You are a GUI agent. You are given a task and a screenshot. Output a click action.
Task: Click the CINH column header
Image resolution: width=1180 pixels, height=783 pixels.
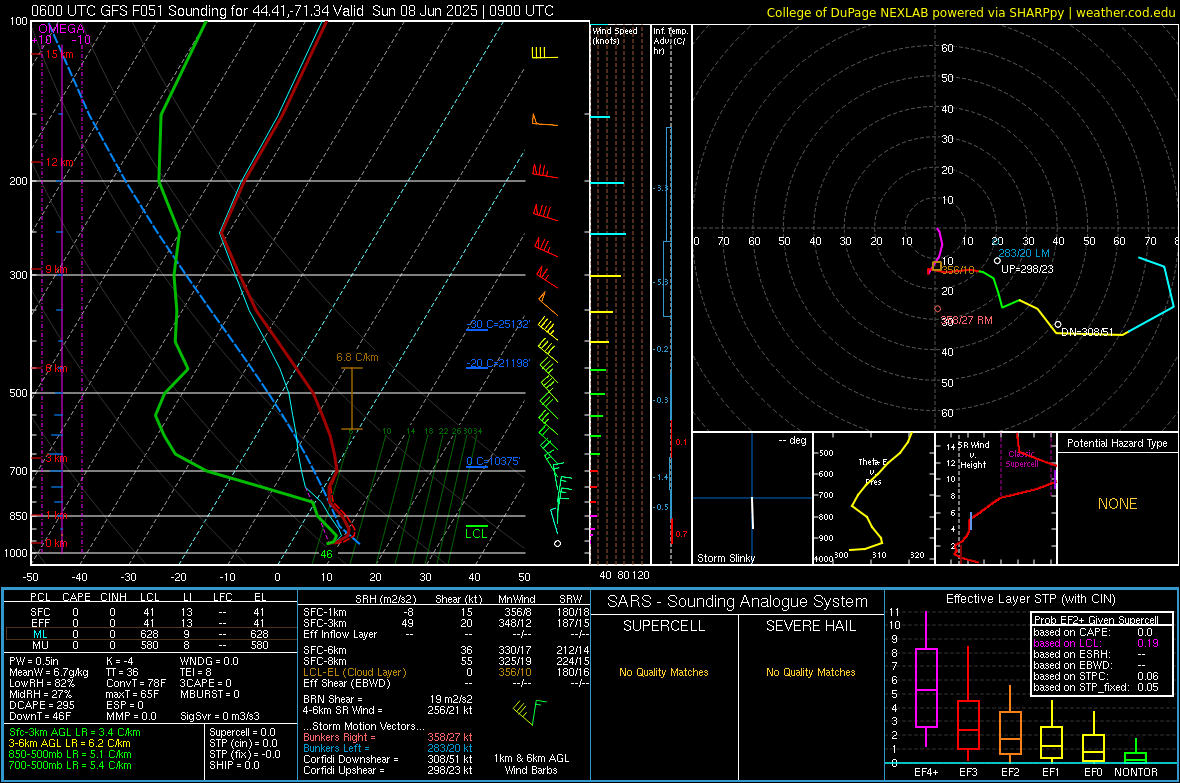[x=113, y=597]
